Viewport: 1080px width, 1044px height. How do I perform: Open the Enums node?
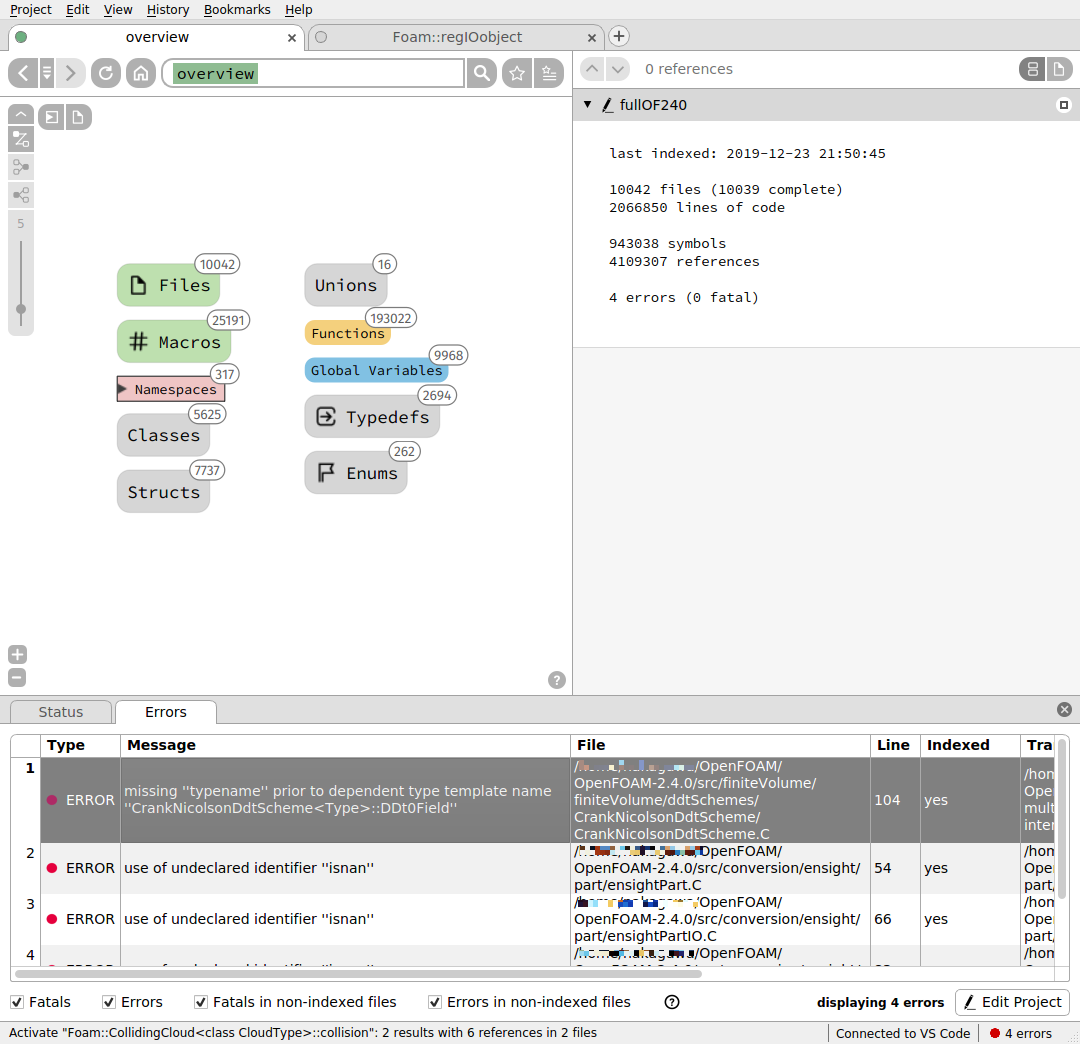tap(355, 473)
